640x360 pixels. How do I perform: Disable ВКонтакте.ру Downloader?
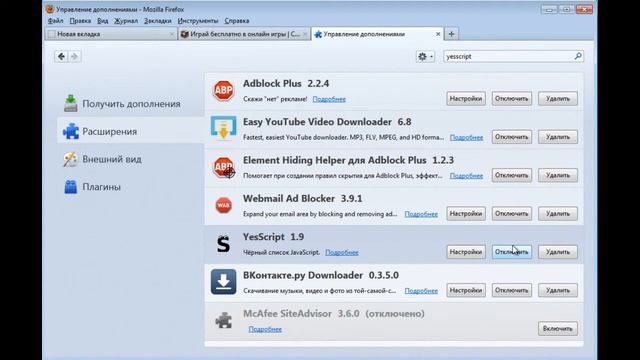pos(511,290)
